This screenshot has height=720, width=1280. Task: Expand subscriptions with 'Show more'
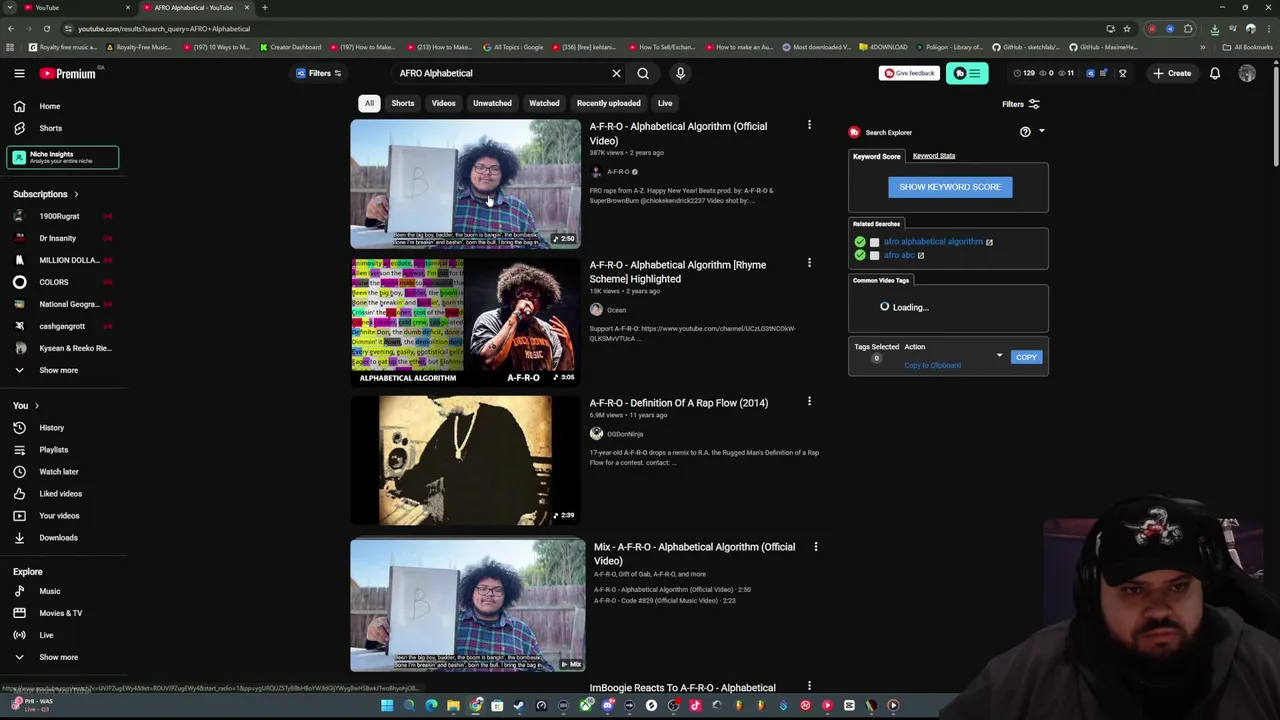point(62,370)
